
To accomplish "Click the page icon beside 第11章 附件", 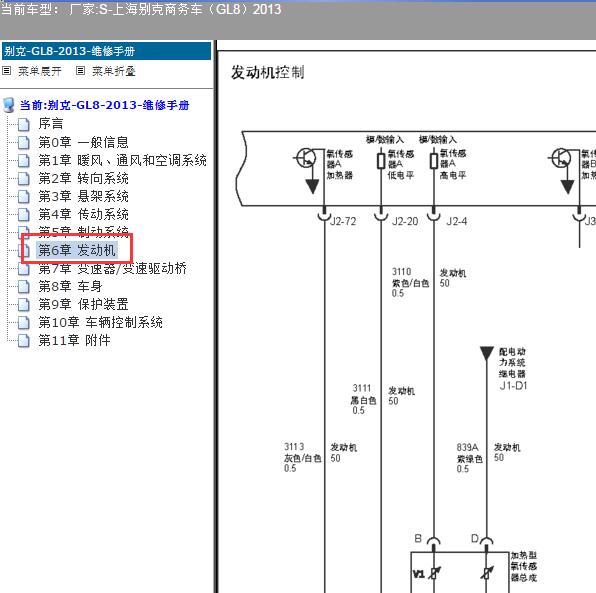I will [24, 341].
